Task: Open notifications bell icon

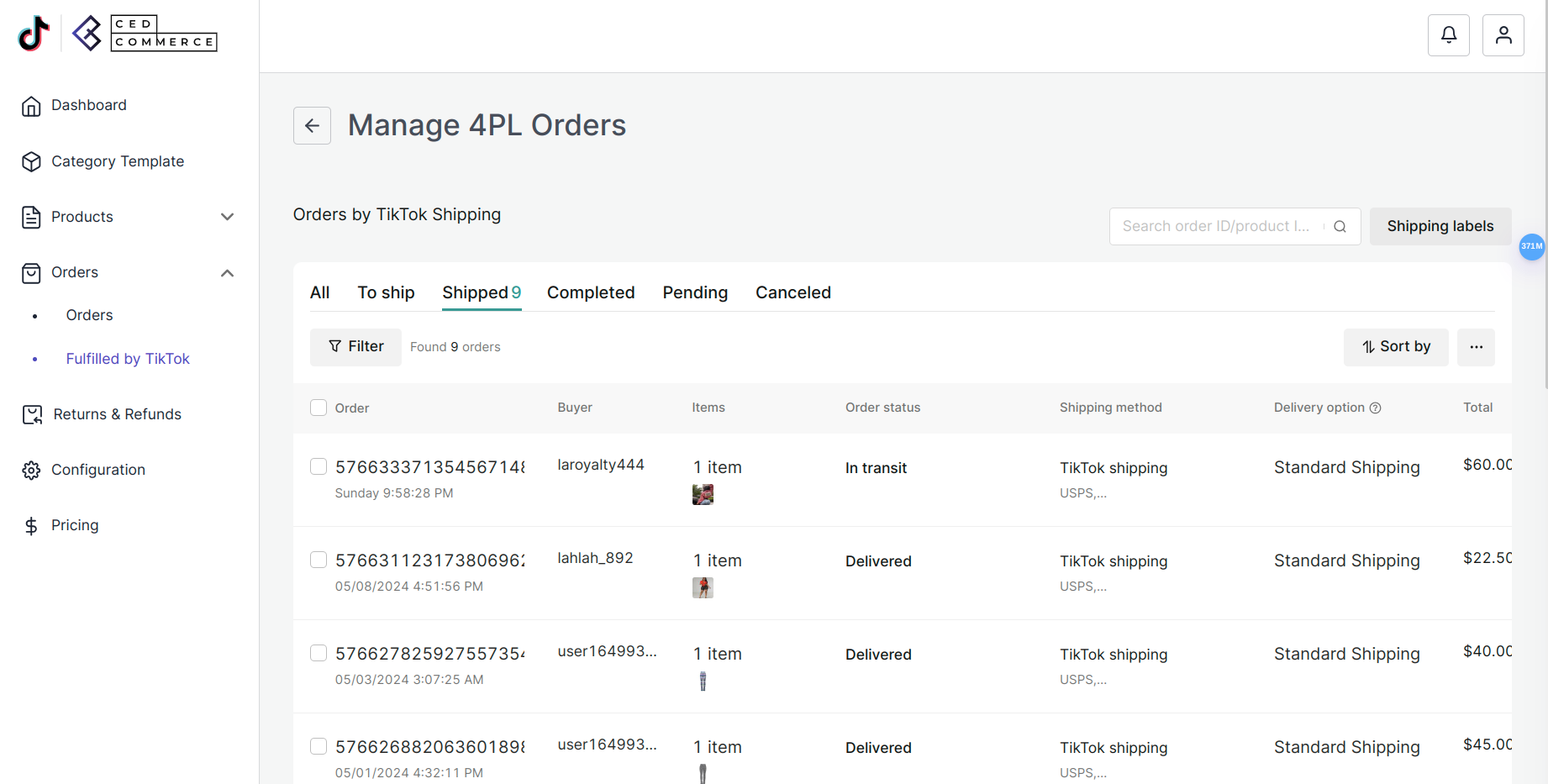Action: (x=1449, y=35)
